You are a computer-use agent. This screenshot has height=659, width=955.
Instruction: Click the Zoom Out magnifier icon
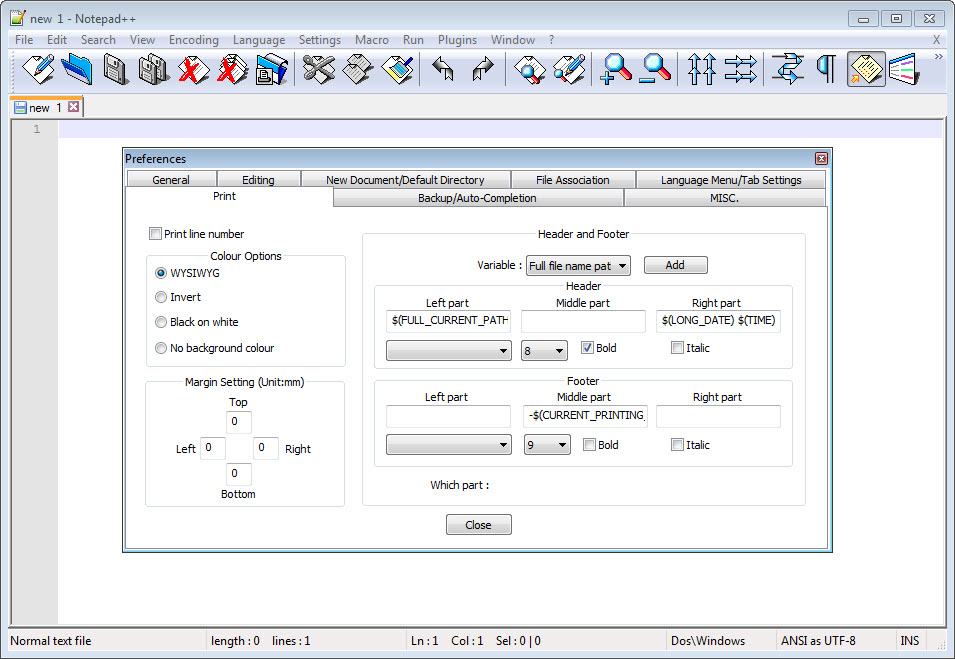pyautogui.click(x=655, y=69)
